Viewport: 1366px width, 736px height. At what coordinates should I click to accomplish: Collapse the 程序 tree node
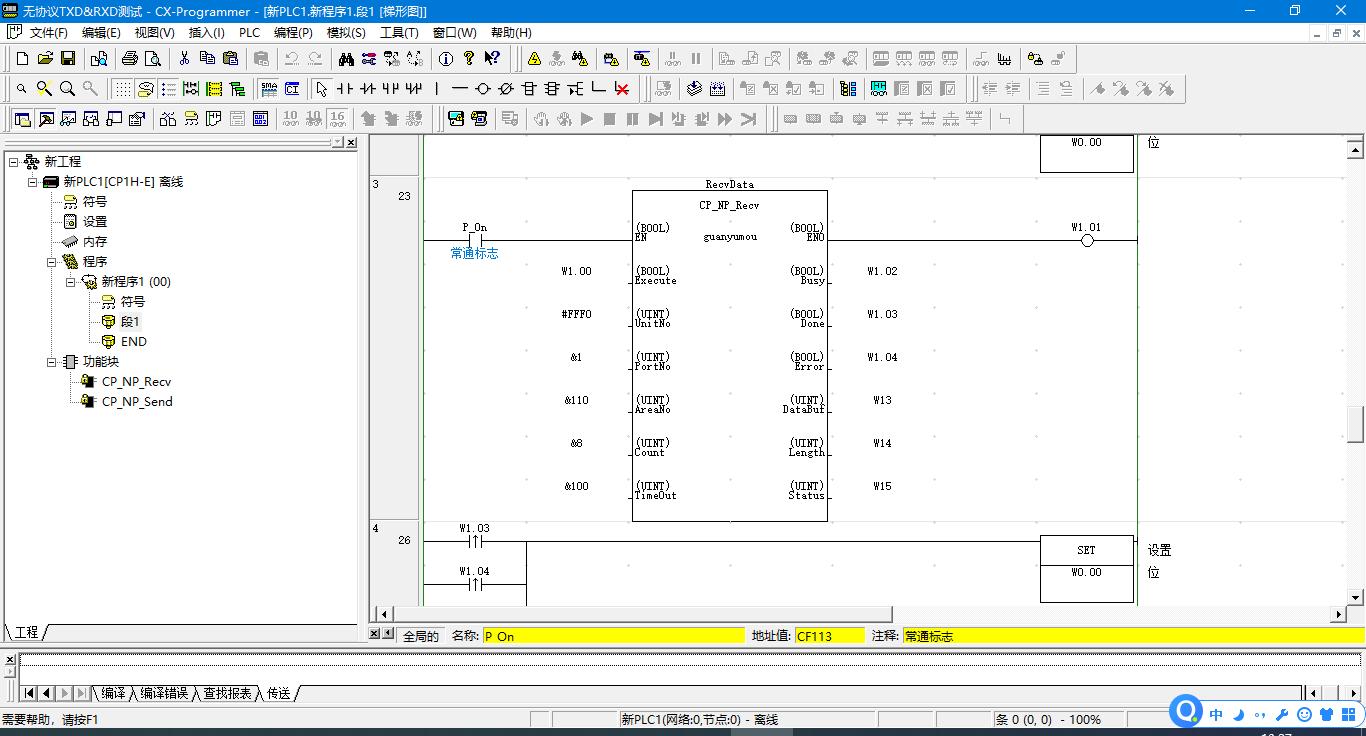click(52, 262)
